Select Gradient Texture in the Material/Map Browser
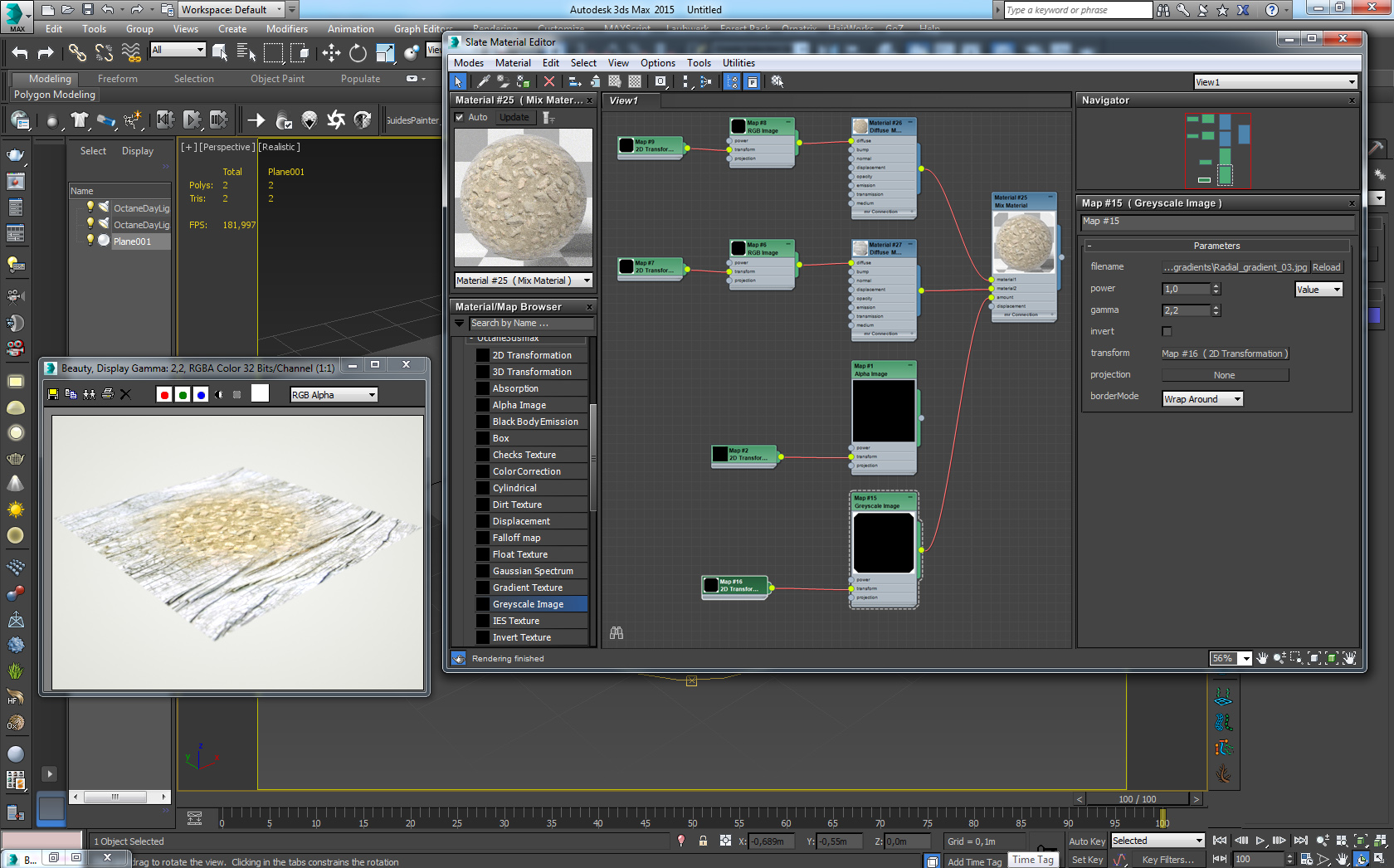This screenshot has width=1394, height=868. tap(527, 588)
